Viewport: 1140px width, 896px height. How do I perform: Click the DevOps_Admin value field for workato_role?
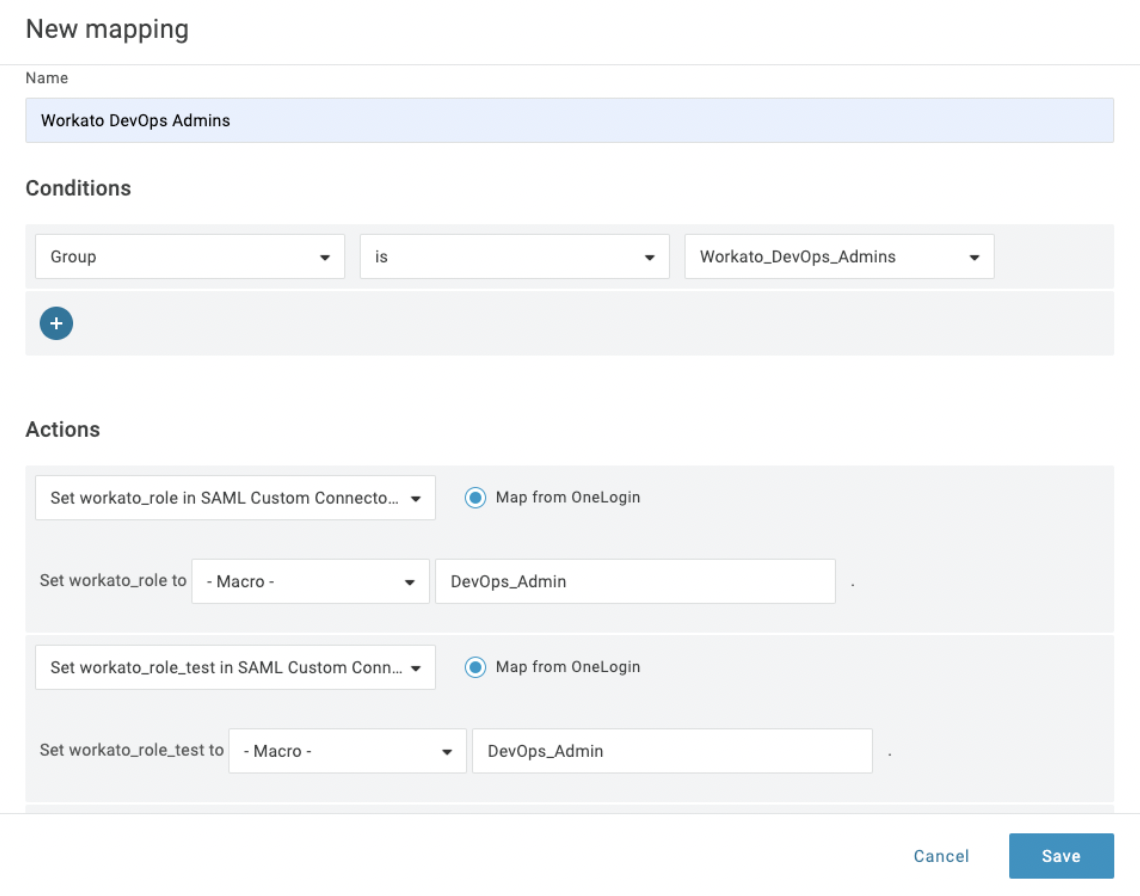click(x=634, y=581)
